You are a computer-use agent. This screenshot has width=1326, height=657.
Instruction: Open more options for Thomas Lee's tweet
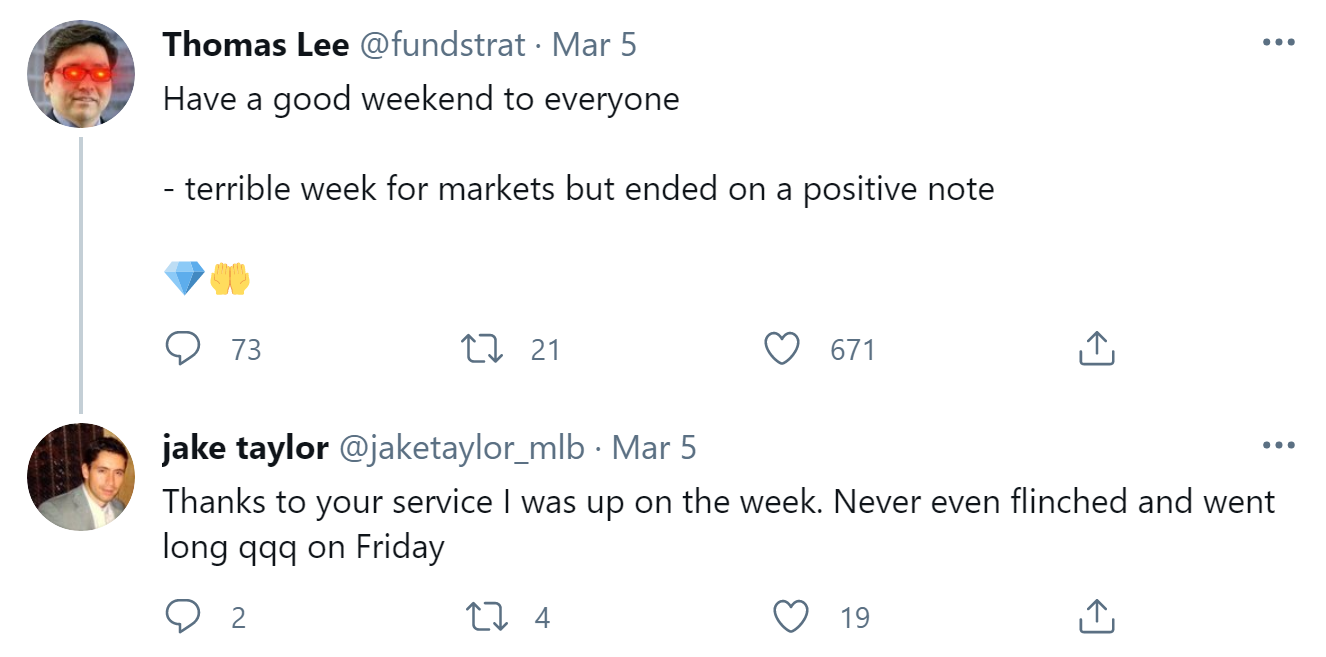(x=1279, y=44)
